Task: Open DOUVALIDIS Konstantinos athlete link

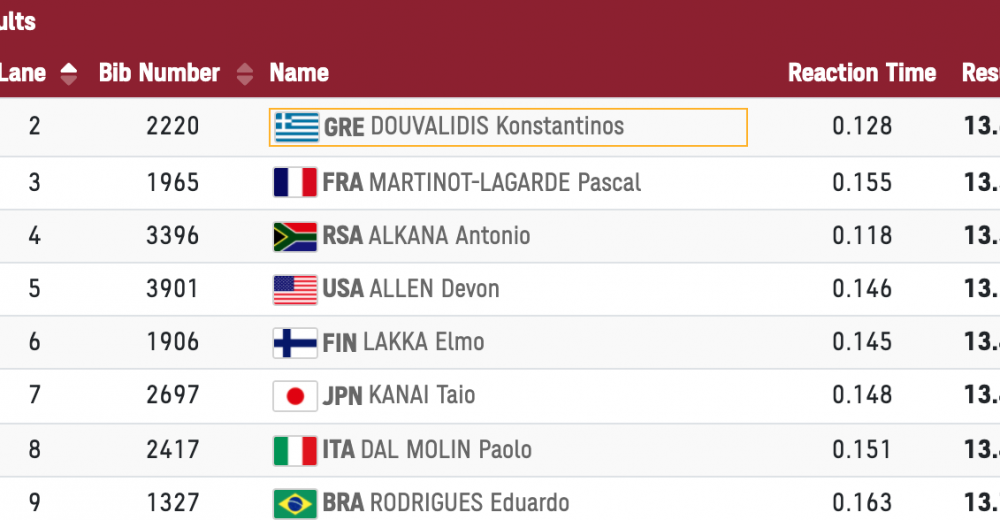Action: (x=497, y=127)
